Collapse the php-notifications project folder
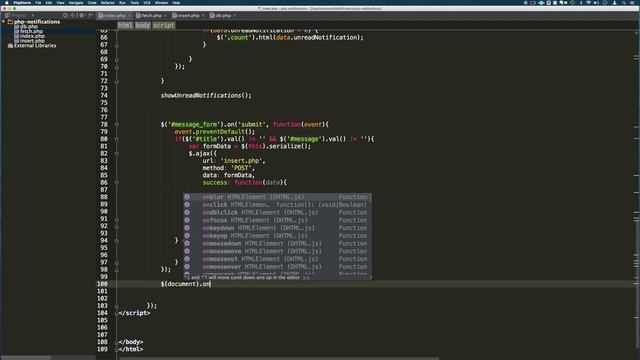640x360 pixels. [x=4, y=22]
